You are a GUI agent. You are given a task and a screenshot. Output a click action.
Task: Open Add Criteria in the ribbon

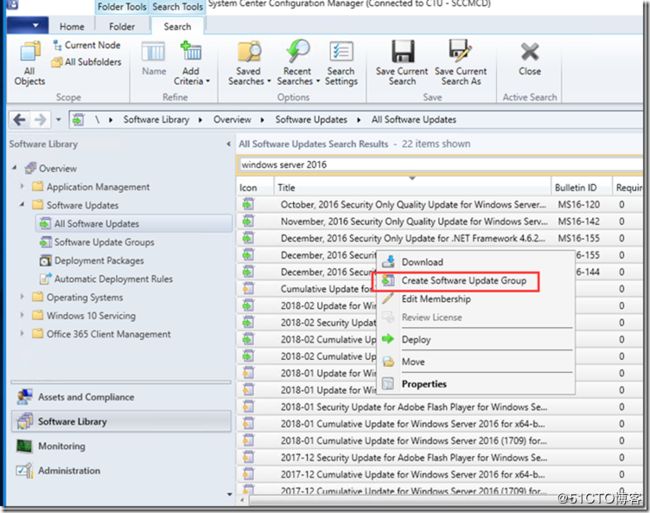pyautogui.click(x=191, y=63)
